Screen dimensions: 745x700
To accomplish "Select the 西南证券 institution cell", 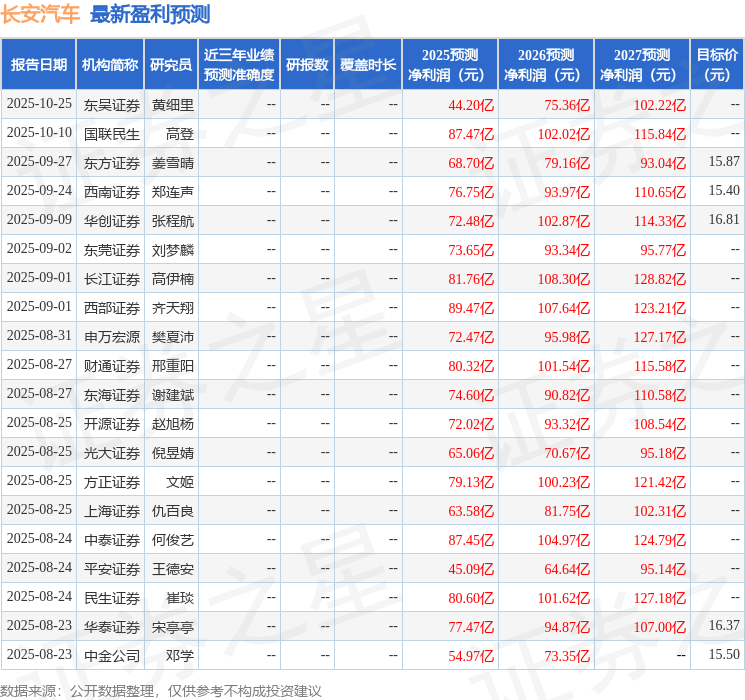I will [x=112, y=192].
